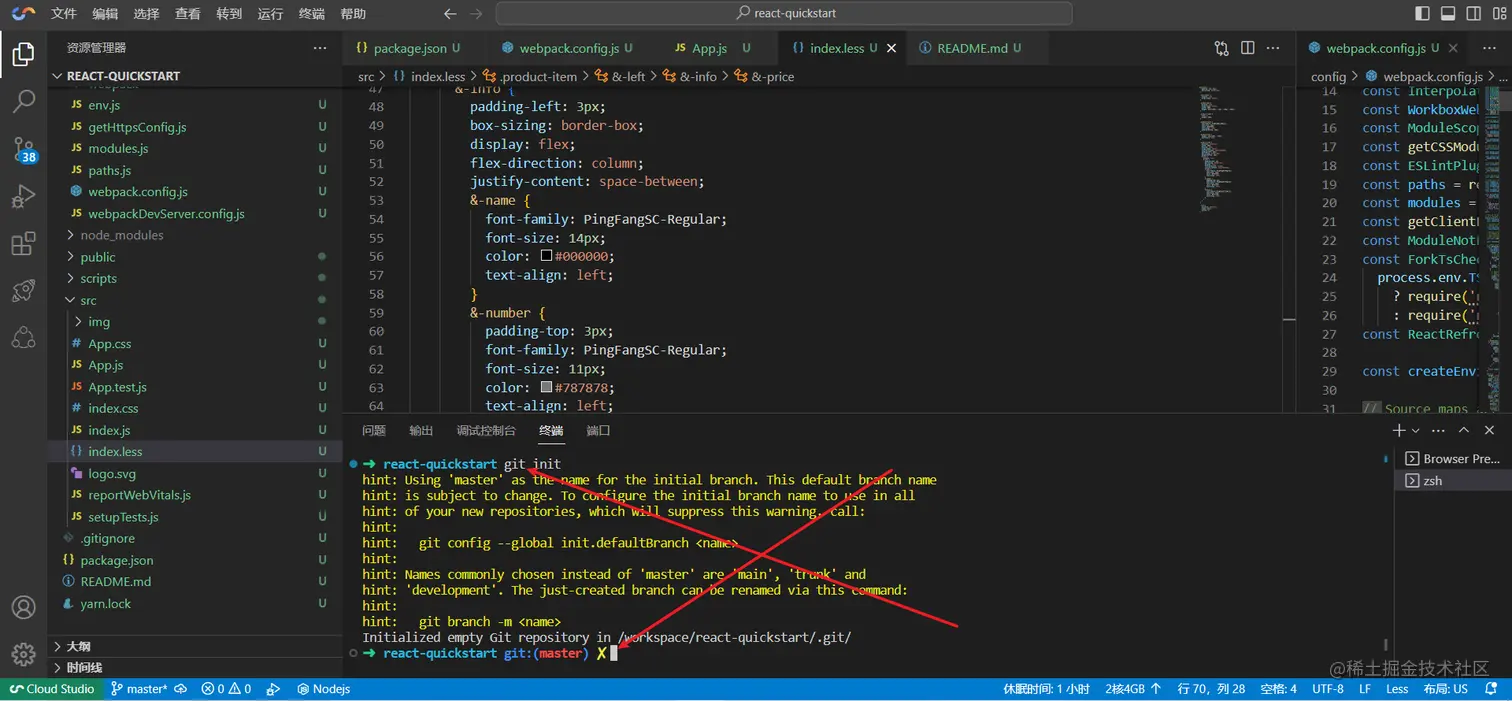Switch to the 调试控制台 debug console tab
1512x701 pixels.
(486, 431)
